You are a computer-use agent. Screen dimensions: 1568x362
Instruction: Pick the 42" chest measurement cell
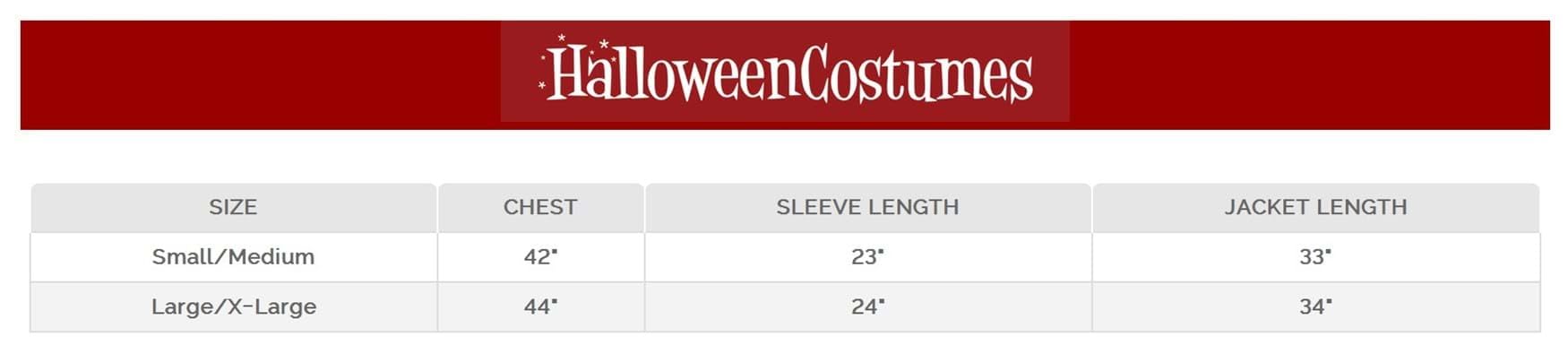coord(540,257)
